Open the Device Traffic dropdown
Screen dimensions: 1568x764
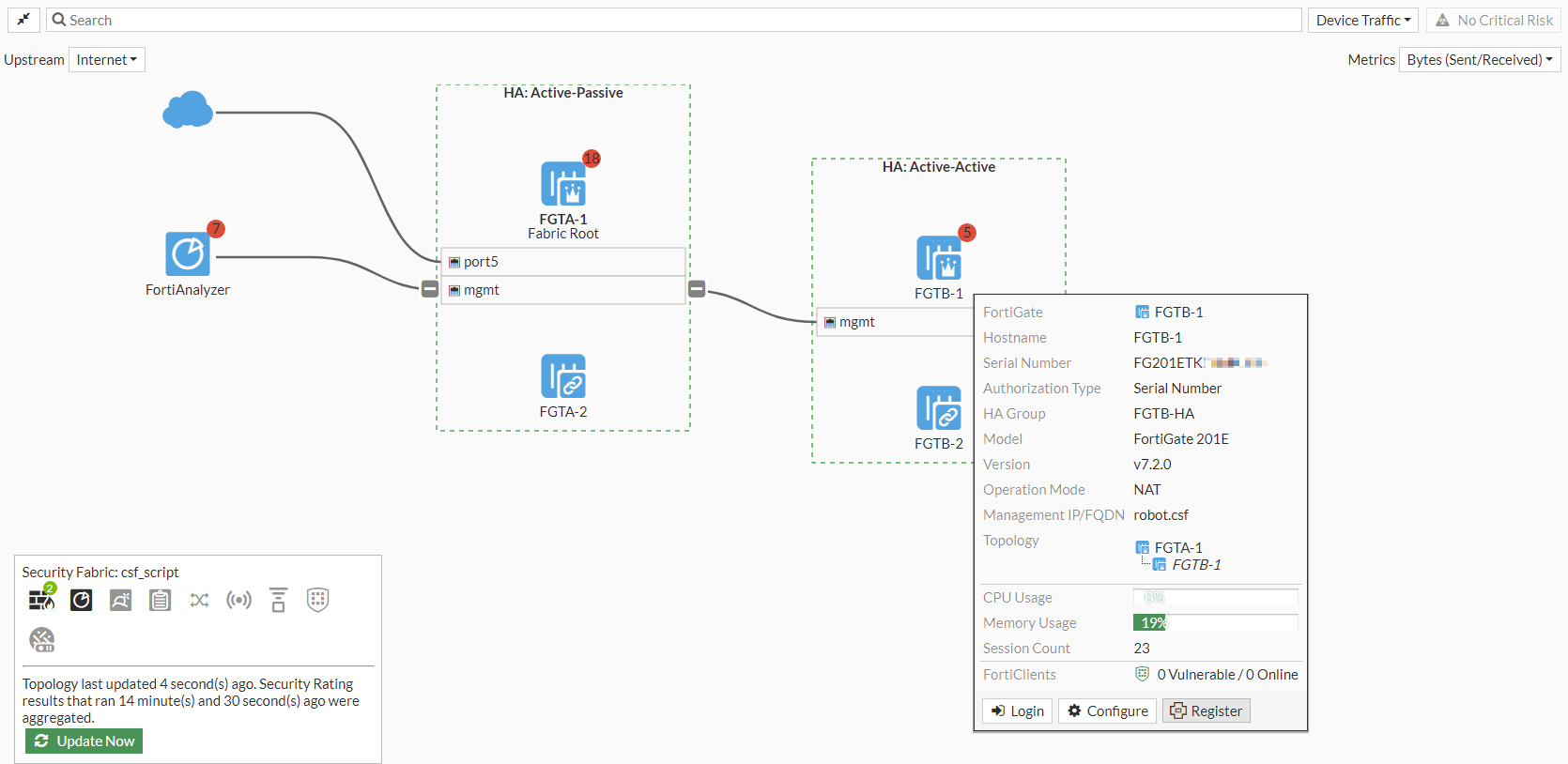[x=1362, y=20]
